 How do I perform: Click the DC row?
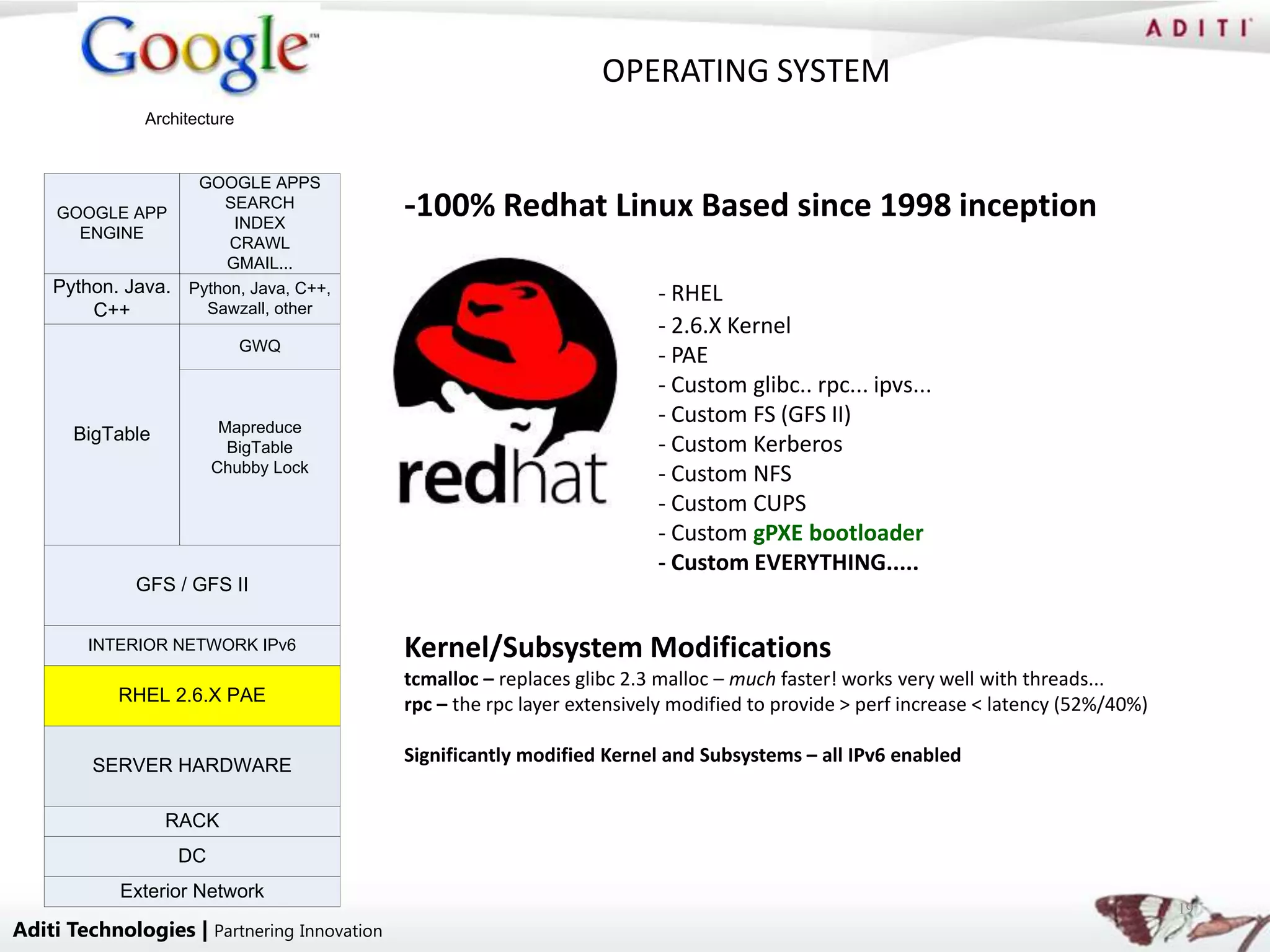192,856
